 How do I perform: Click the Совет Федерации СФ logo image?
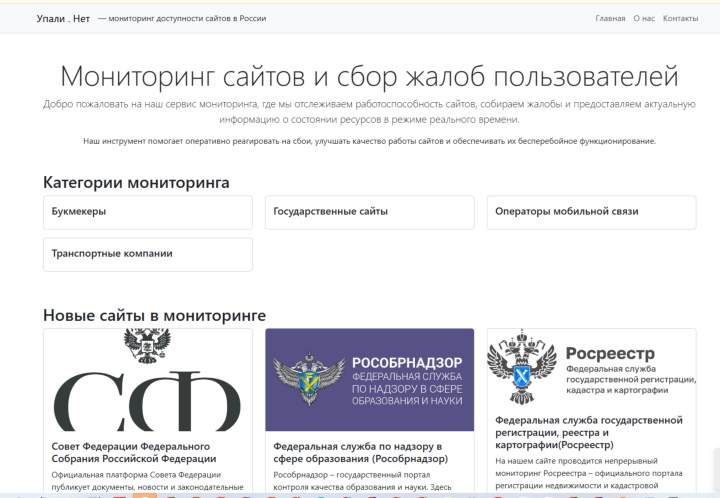pos(148,380)
